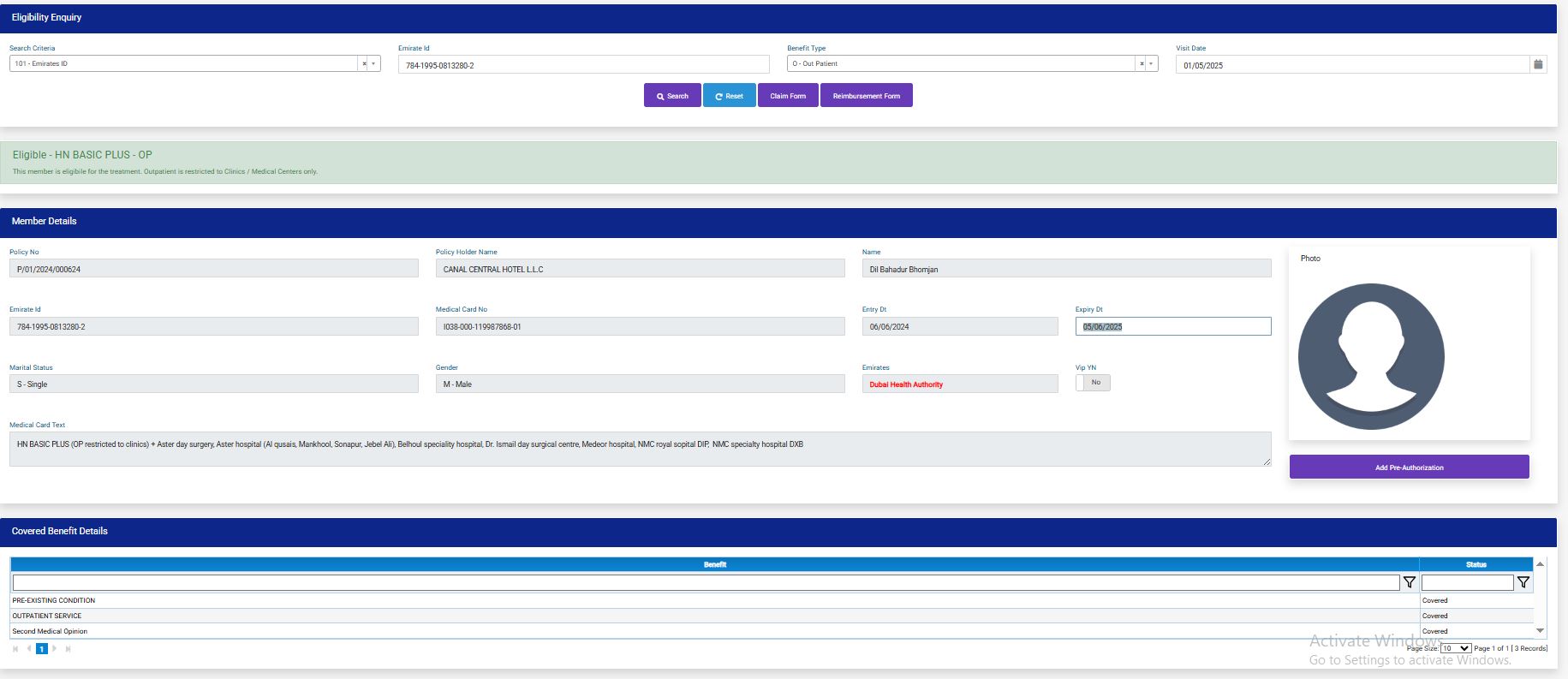
Task: Open the Page Size dropdown
Action: click(x=1455, y=648)
